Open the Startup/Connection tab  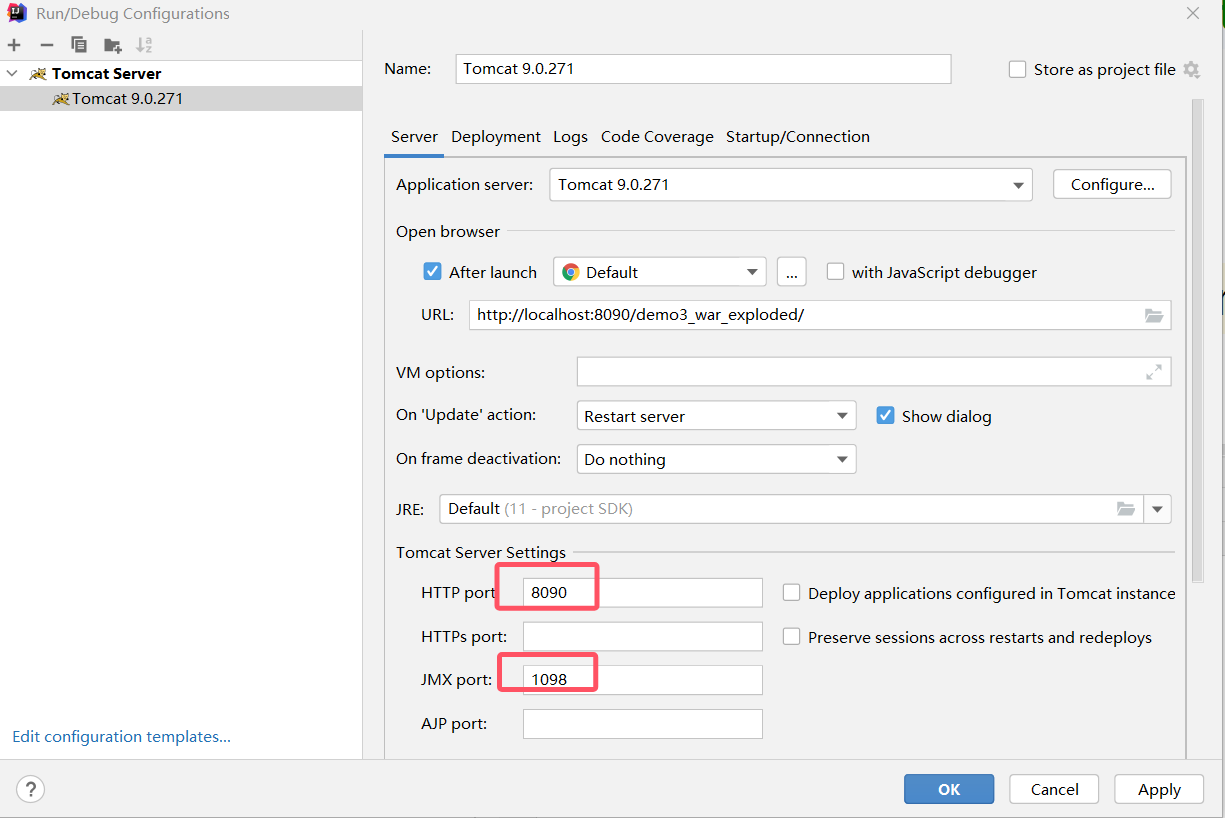click(x=798, y=137)
